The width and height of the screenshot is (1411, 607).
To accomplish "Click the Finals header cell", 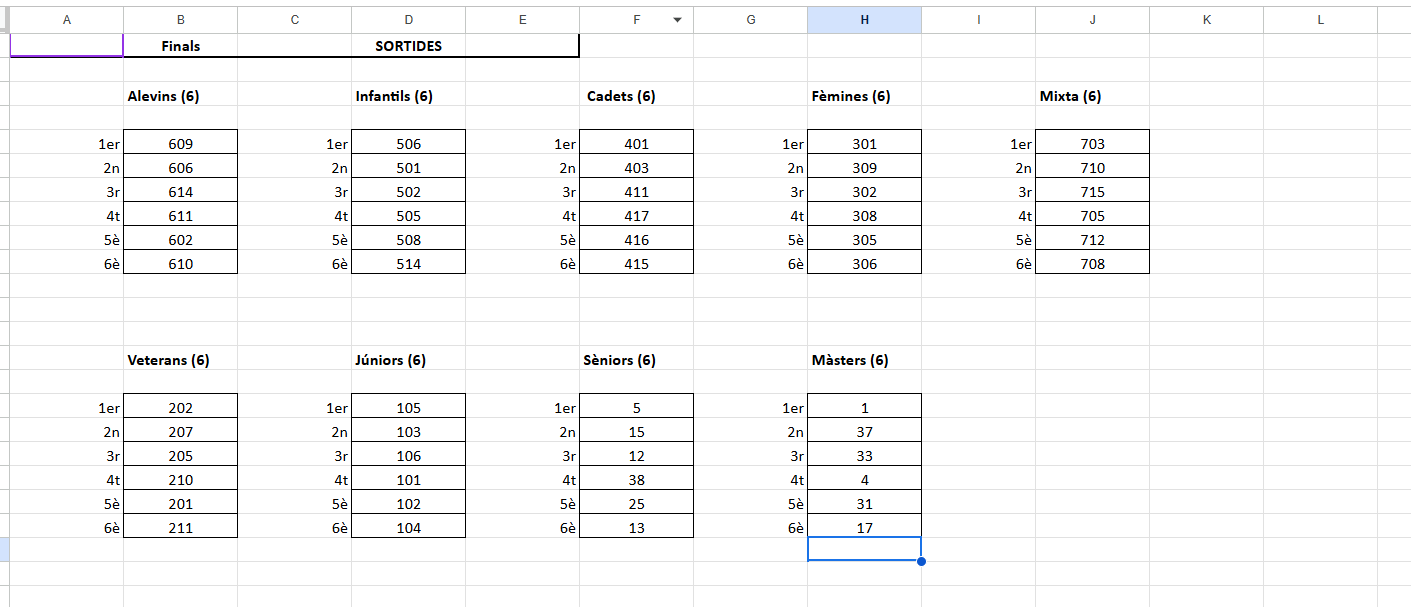I will pyautogui.click(x=181, y=46).
